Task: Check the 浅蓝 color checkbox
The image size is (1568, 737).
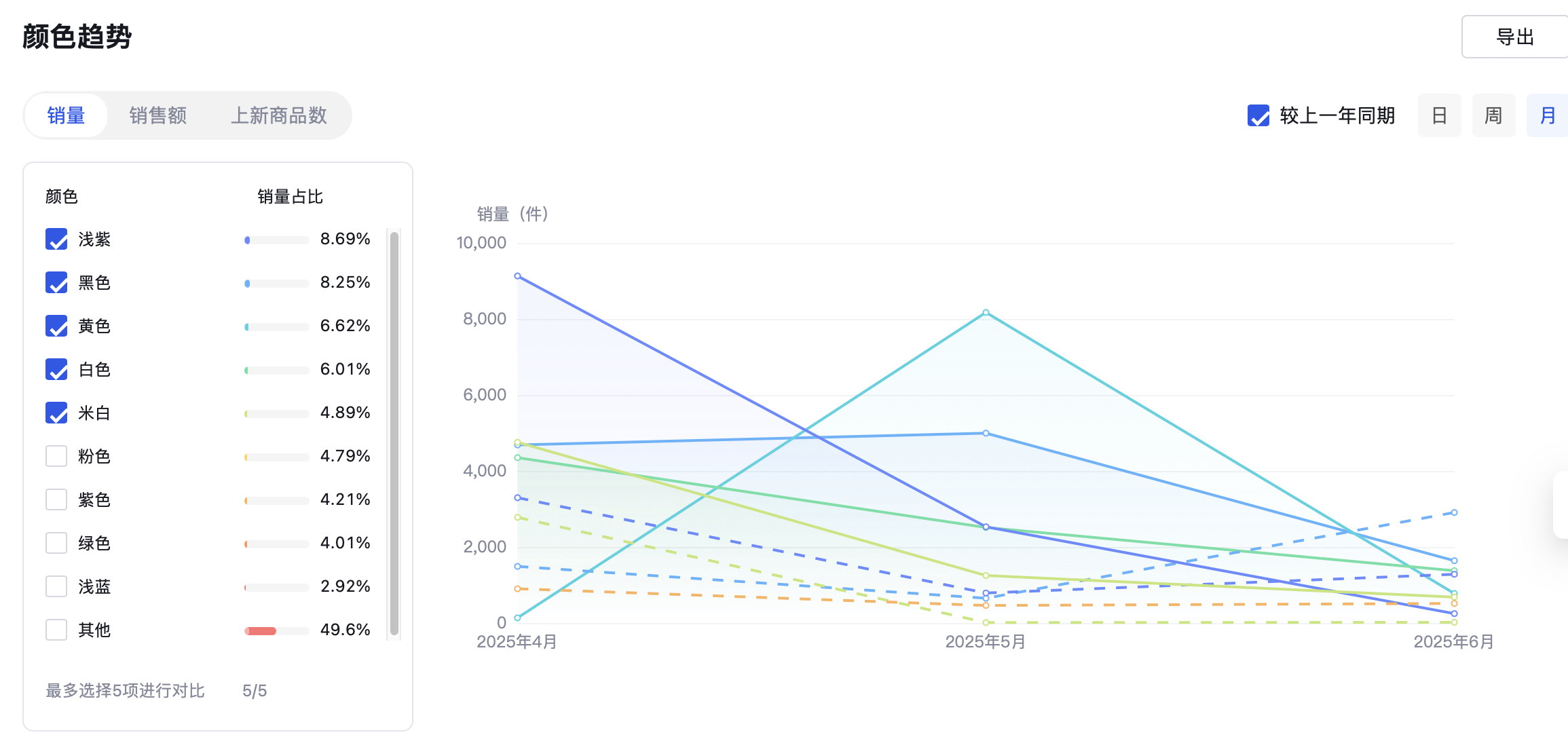Action: [56, 586]
